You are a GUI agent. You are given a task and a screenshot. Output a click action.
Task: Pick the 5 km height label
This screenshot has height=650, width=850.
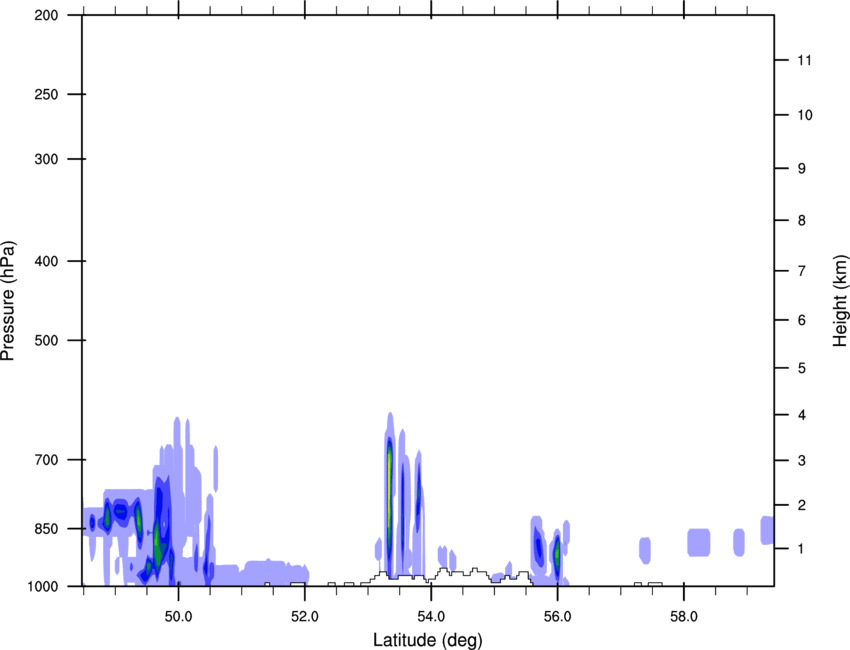click(x=802, y=368)
